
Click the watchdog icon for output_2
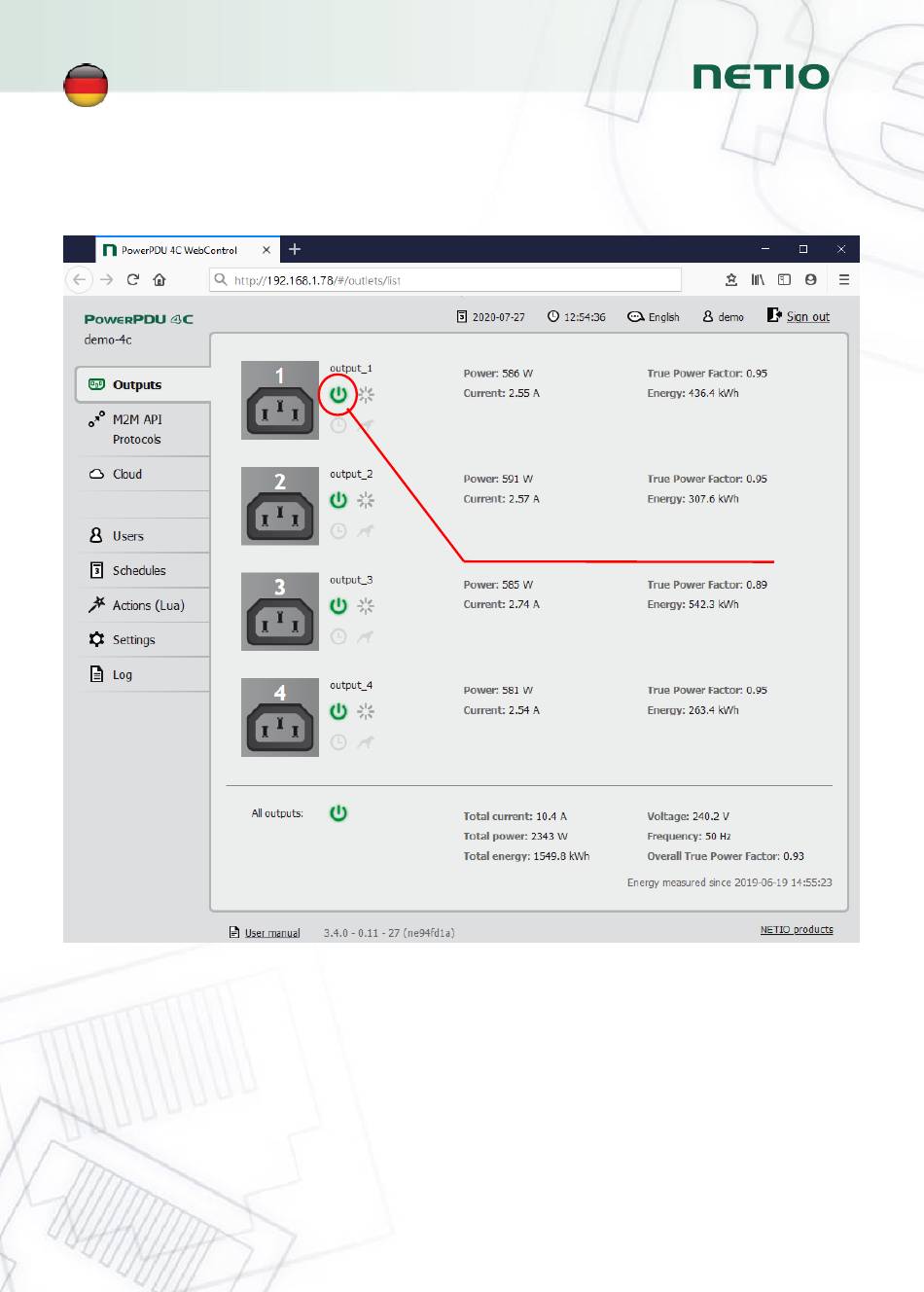[x=366, y=531]
